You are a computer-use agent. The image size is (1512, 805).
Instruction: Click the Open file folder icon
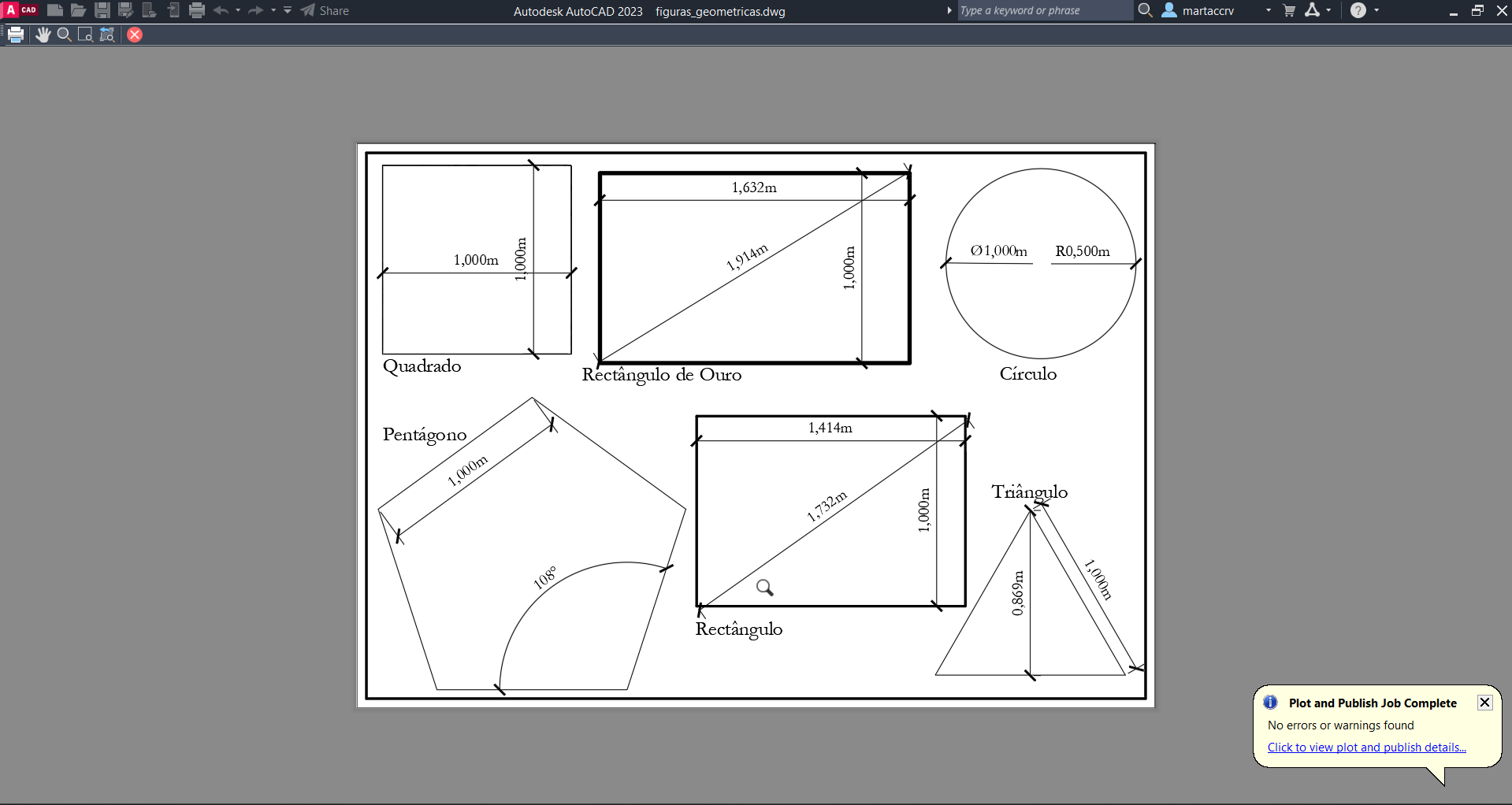(78, 10)
